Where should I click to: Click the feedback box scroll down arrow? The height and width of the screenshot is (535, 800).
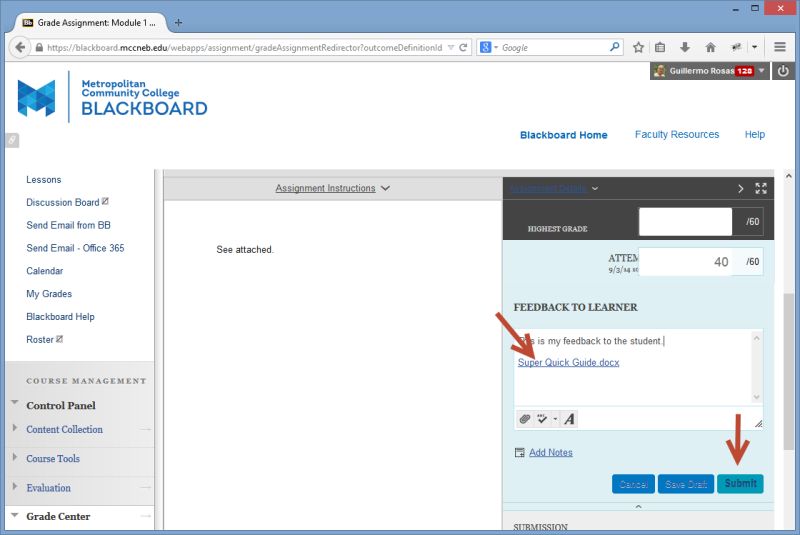point(757,397)
